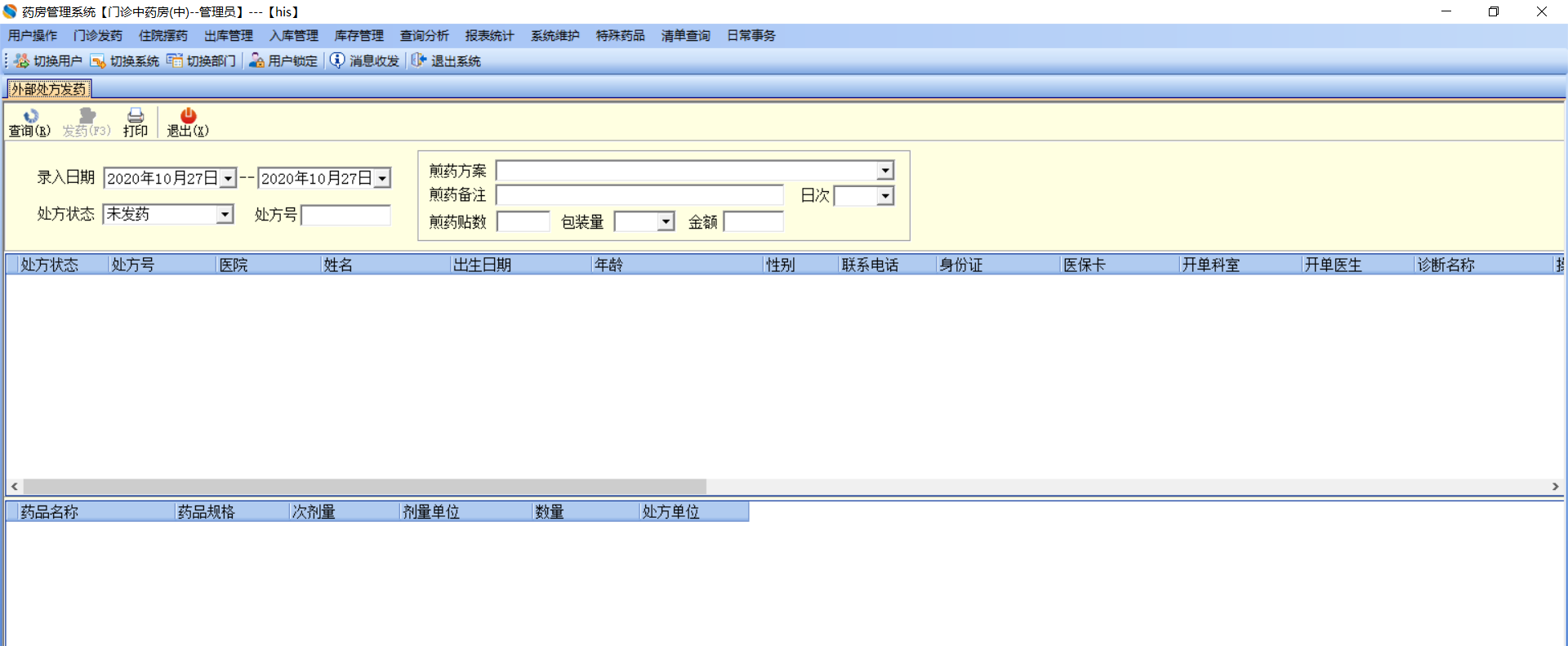The height and width of the screenshot is (646, 1568).
Task: Open the 报表统计 menu
Action: (490, 36)
